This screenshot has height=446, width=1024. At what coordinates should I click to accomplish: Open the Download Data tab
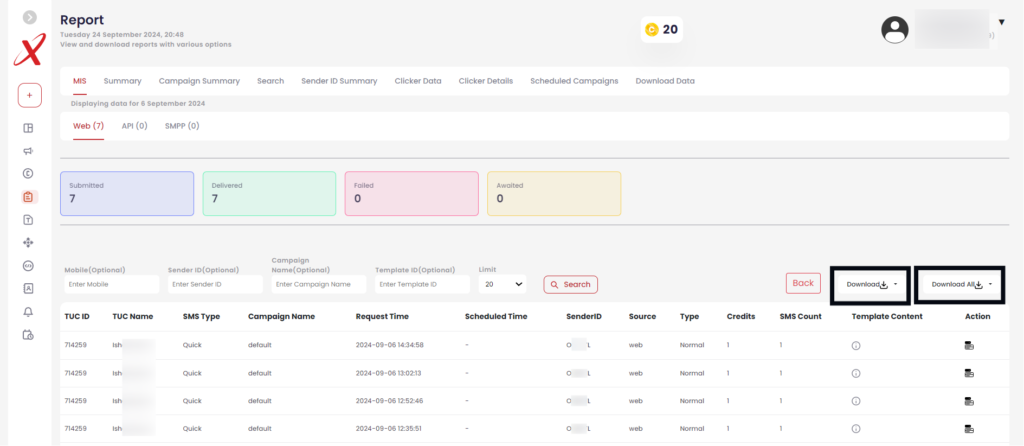[665, 81]
